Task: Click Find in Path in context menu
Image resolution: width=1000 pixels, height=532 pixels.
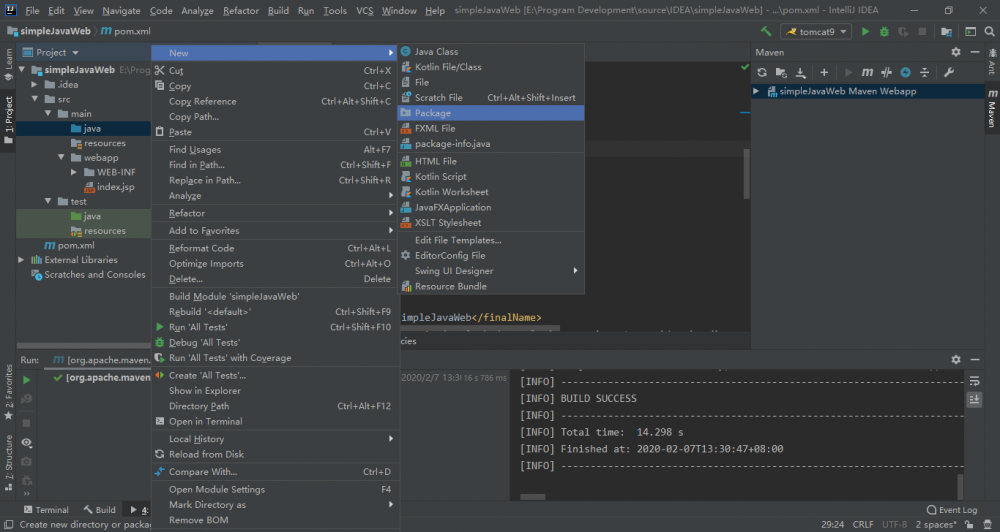Action: pyautogui.click(x=275, y=165)
